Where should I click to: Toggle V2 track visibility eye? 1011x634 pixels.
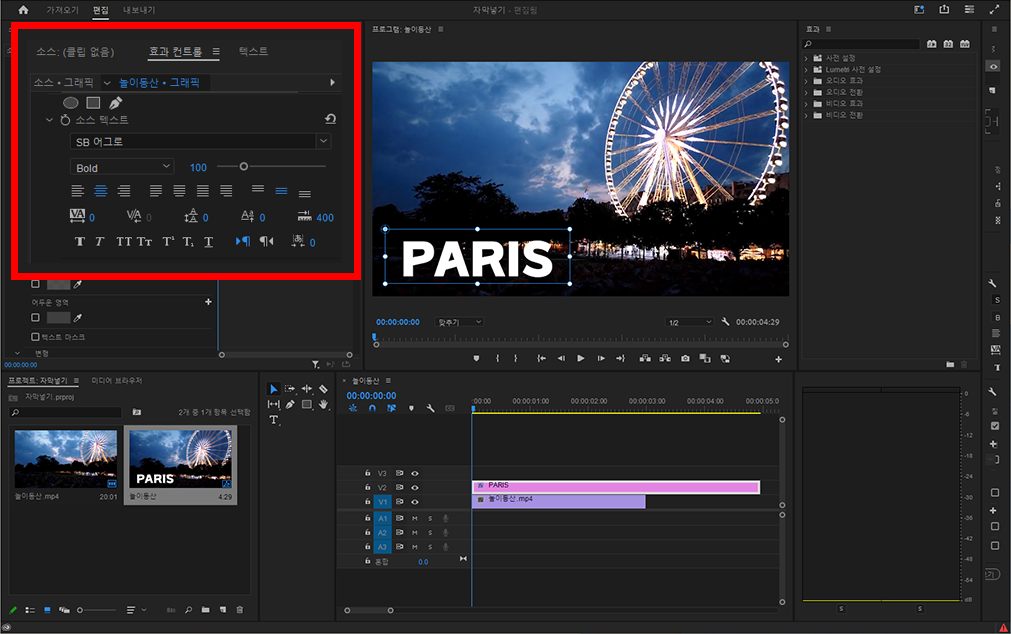tap(415, 487)
